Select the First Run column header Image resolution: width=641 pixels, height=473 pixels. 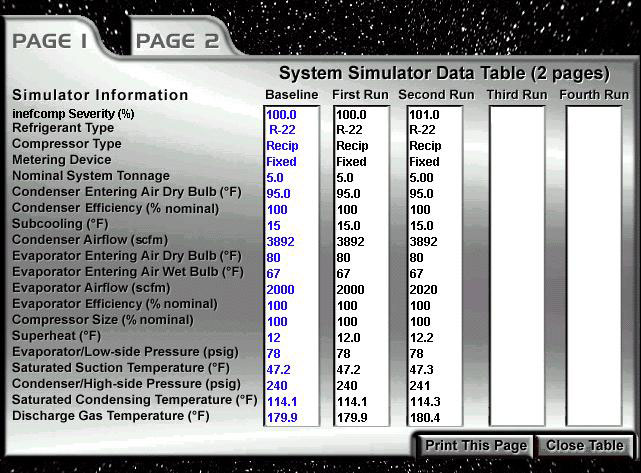tap(360, 95)
